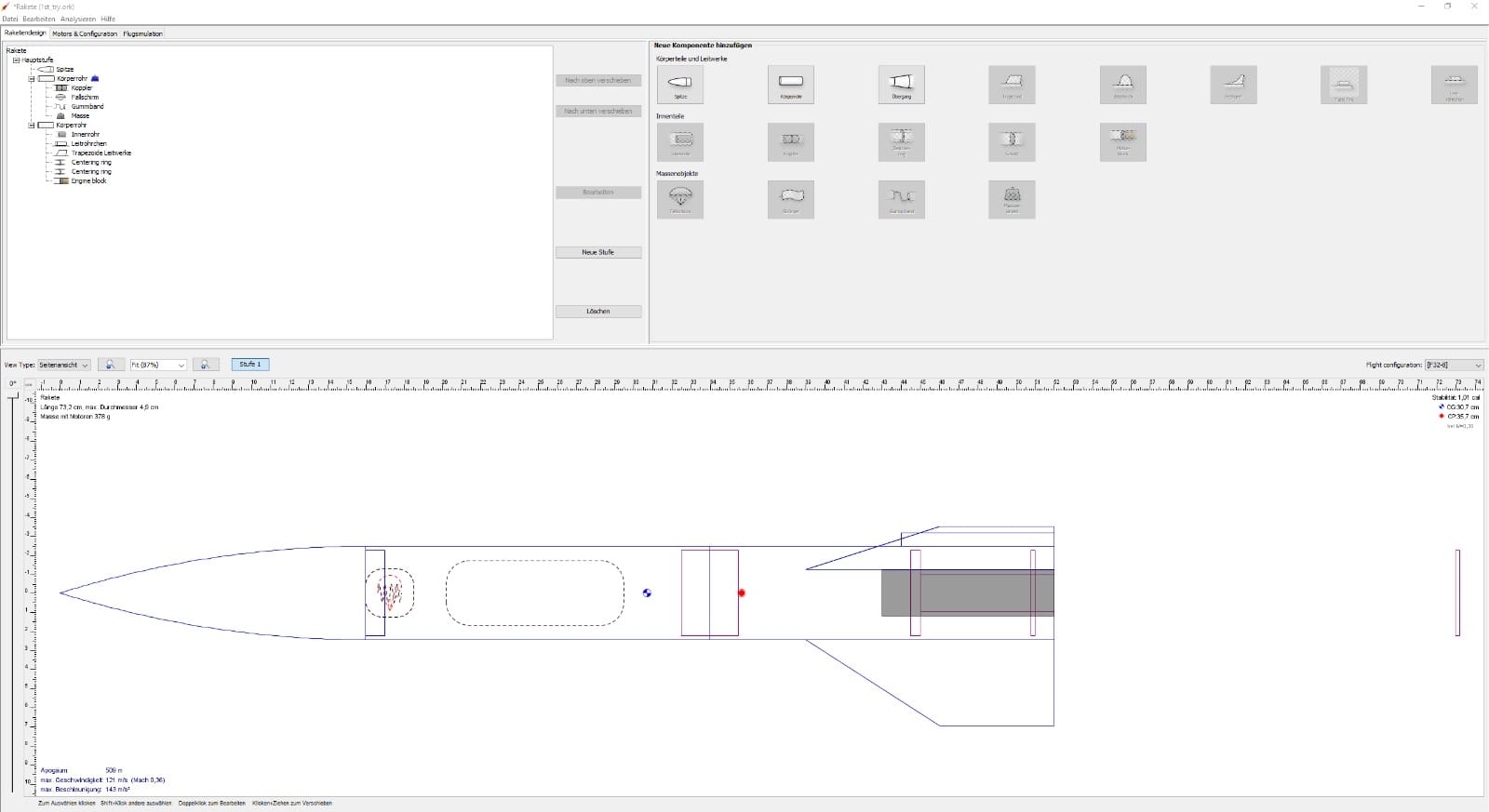Select the Fallschirm item in the tree
This screenshot has height=812, width=1489.
point(85,98)
